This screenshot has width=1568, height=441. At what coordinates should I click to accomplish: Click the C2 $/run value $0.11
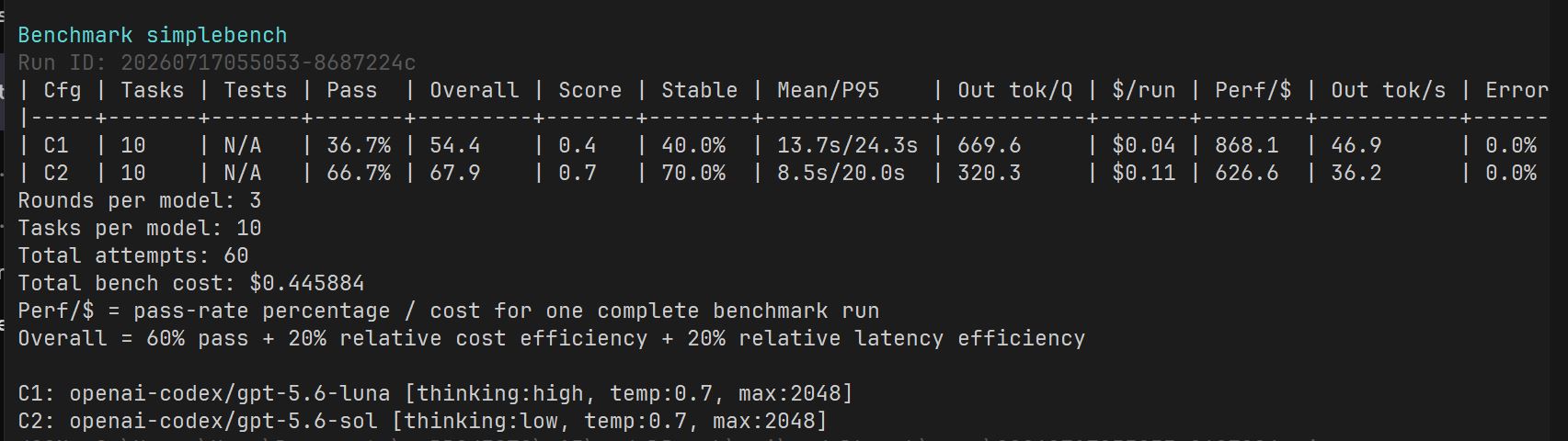click(x=1143, y=173)
